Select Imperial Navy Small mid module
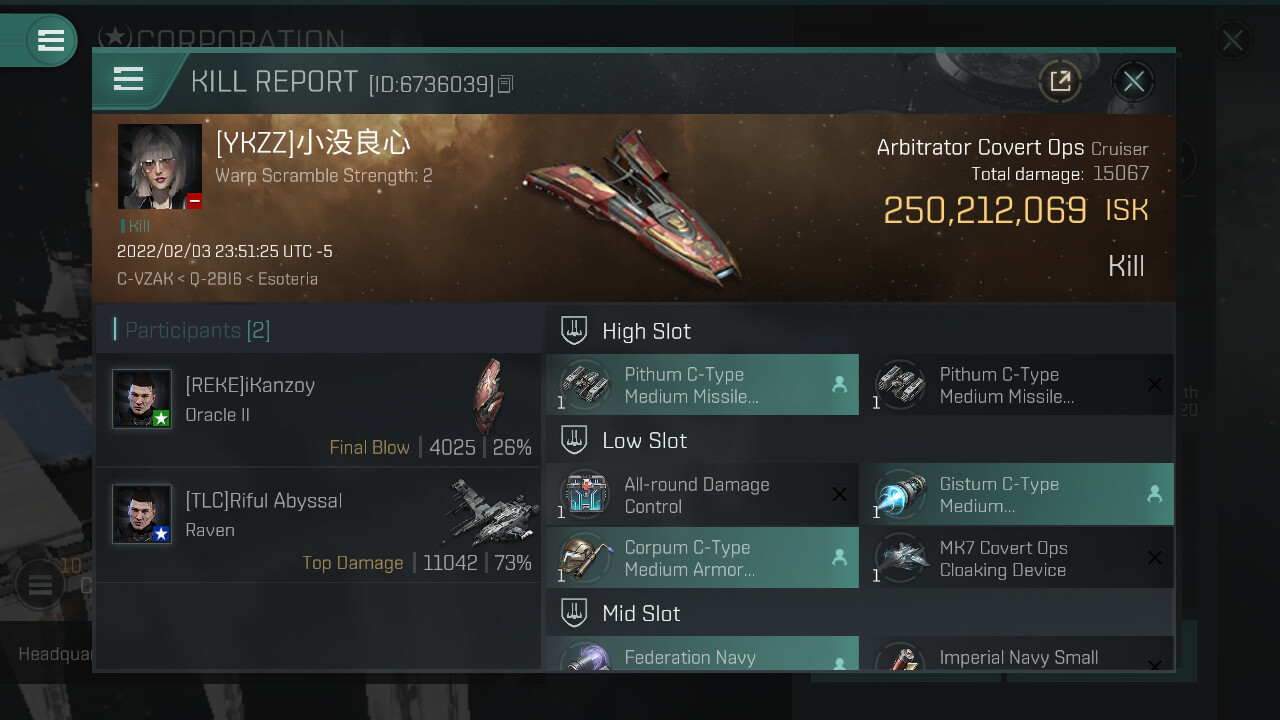This screenshot has height=720, width=1280. (x=1017, y=654)
